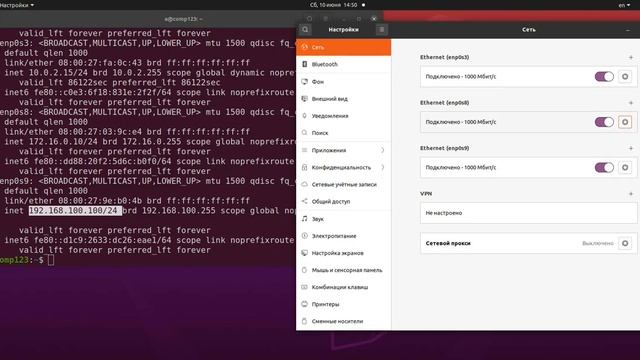Click the lock icon beside Конфиденциальность
This screenshot has width=640, height=360.
304,167
